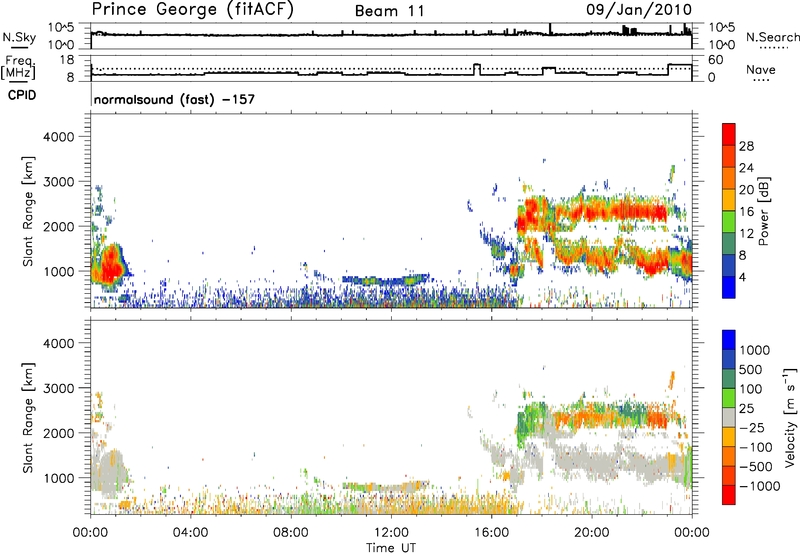Click the 'N.Search' legend label
This screenshot has width=800, height=554.
click(773, 37)
